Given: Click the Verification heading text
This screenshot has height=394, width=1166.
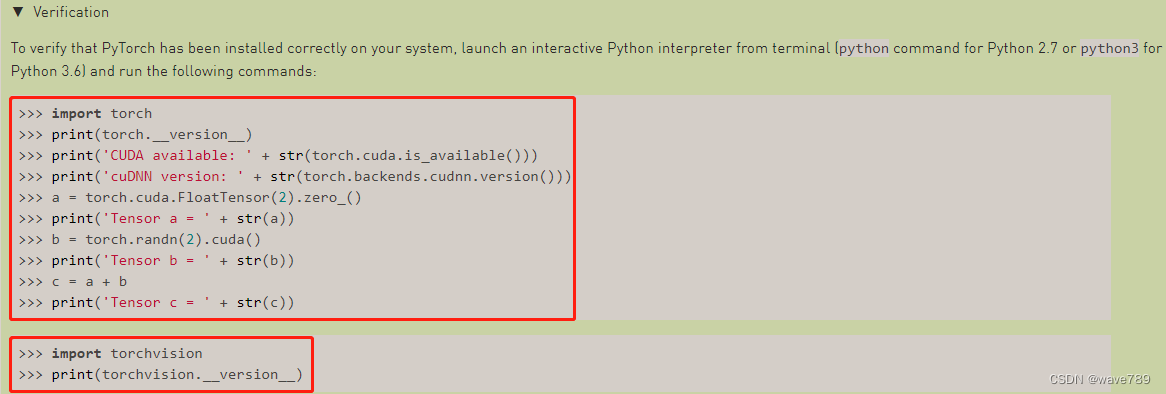Looking at the screenshot, I should [71, 13].
